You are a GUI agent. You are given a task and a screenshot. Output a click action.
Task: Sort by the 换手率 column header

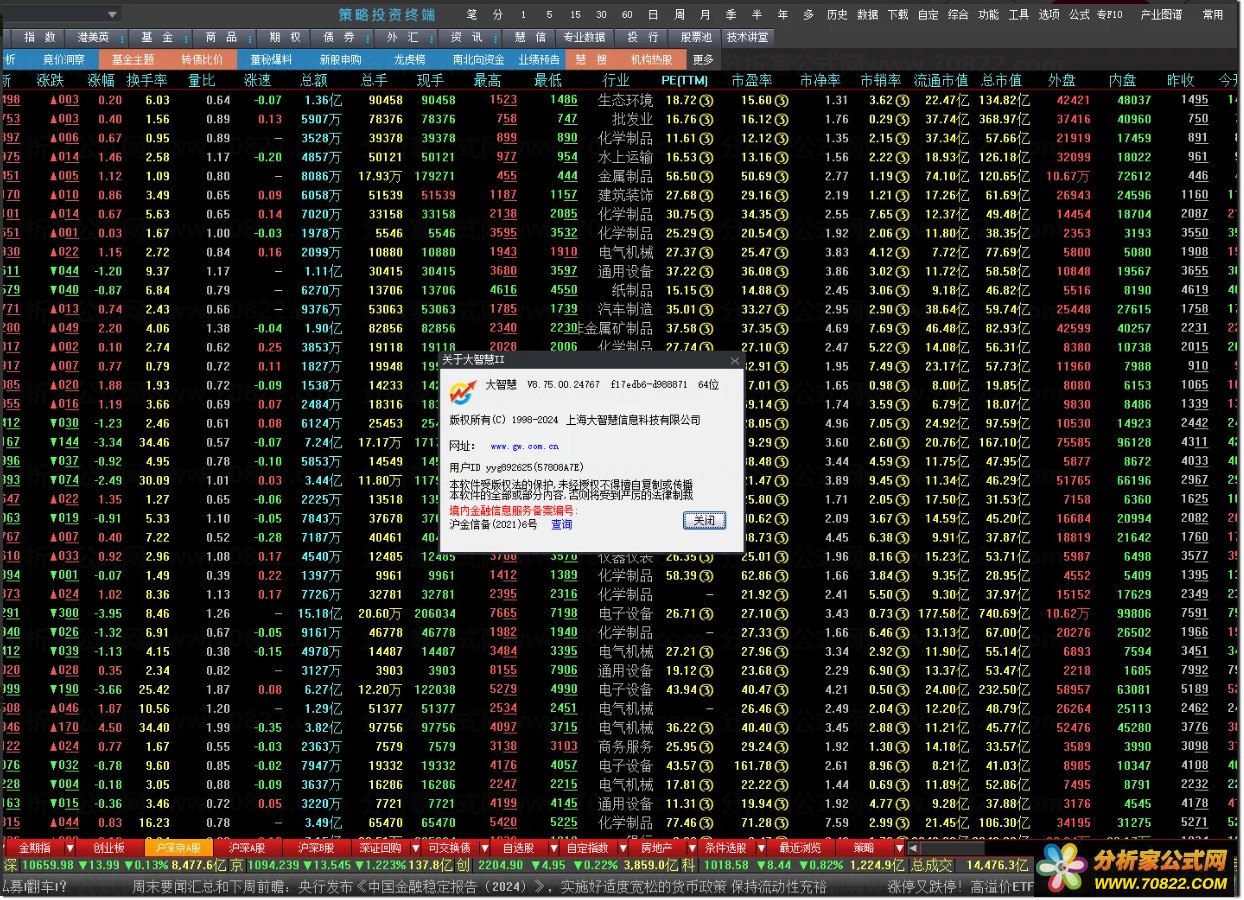click(147, 80)
